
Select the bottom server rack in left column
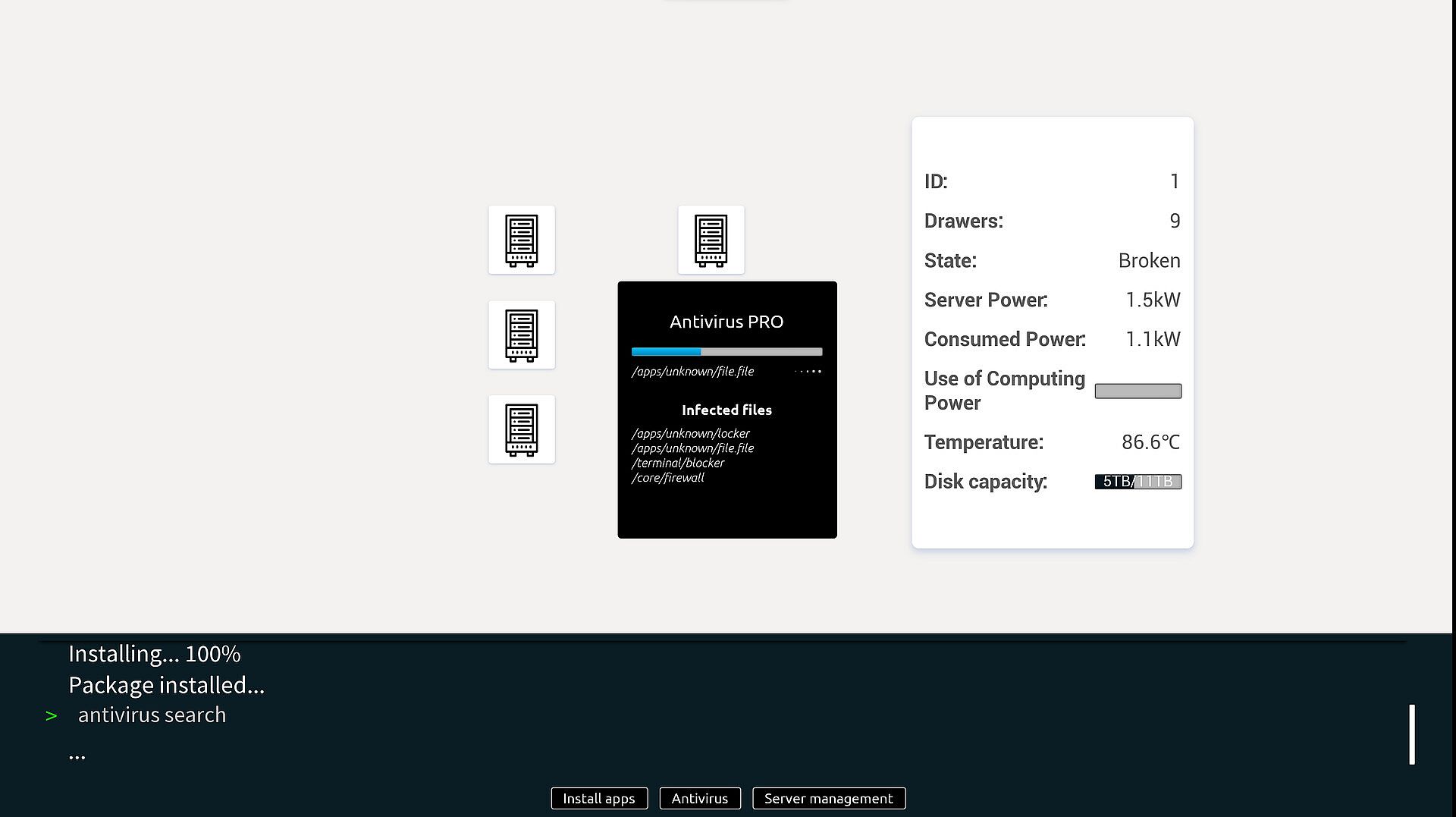pos(522,429)
